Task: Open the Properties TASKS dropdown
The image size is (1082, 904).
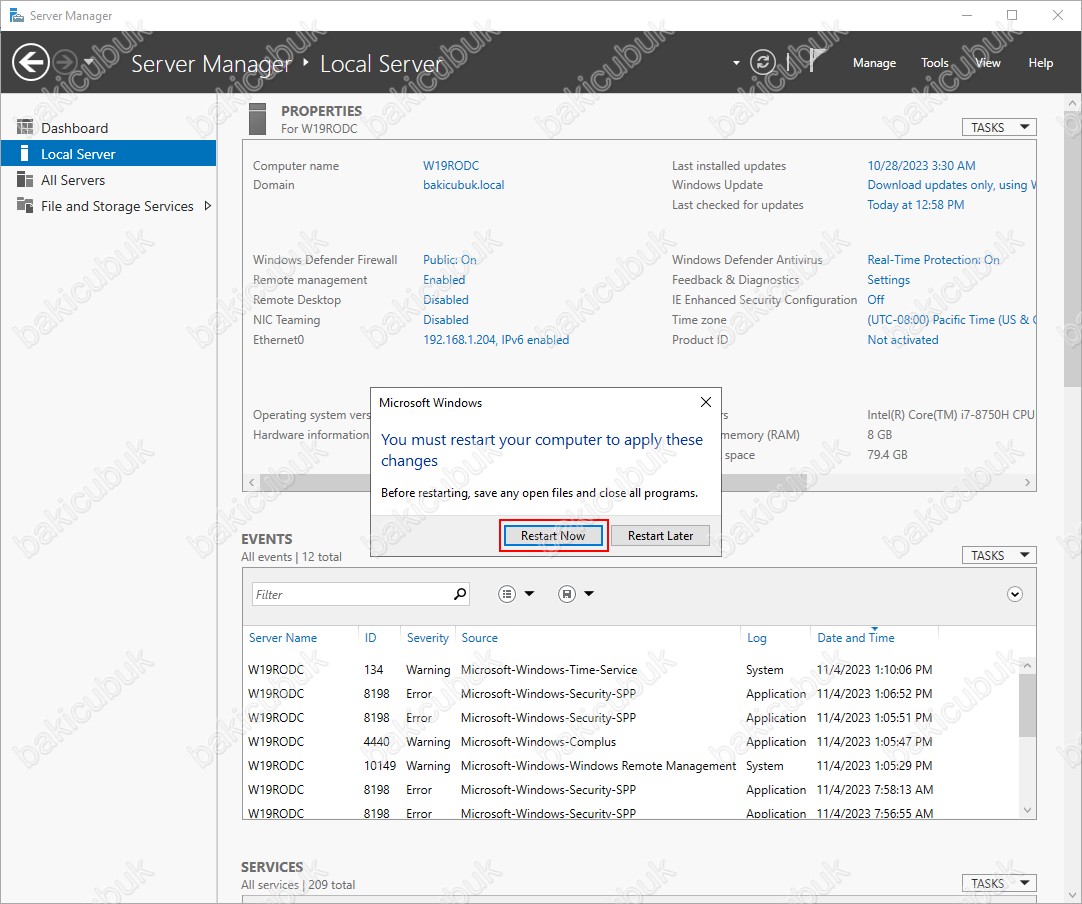Action: click(x=999, y=127)
